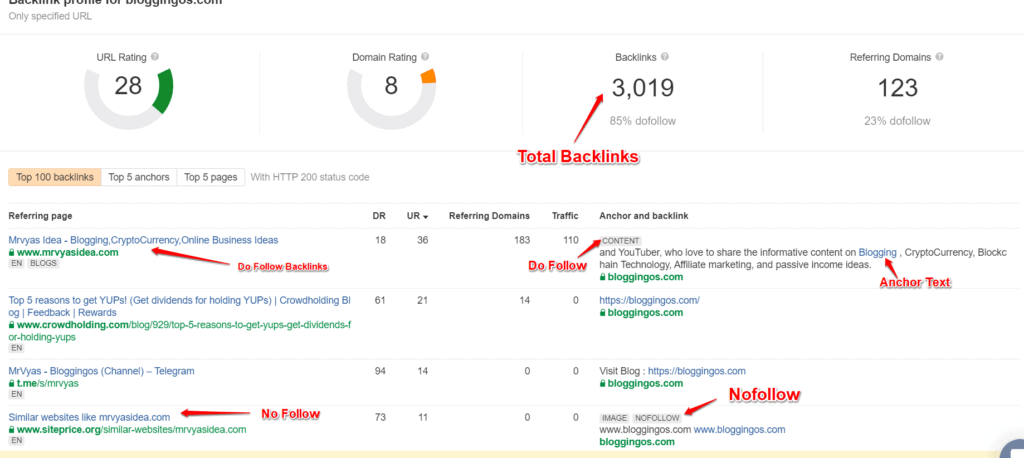This screenshot has height=458, width=1024.
Task: Sort by the UR column arrow
Action: (426, 216)
